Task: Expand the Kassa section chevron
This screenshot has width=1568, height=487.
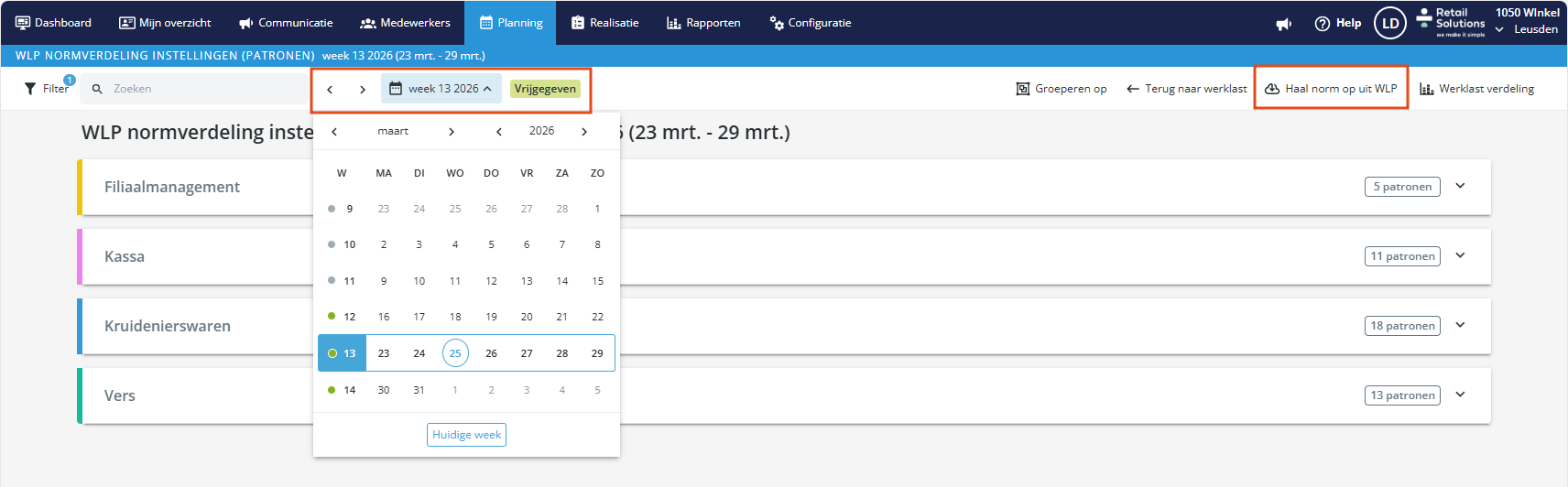Action: 1460,255
